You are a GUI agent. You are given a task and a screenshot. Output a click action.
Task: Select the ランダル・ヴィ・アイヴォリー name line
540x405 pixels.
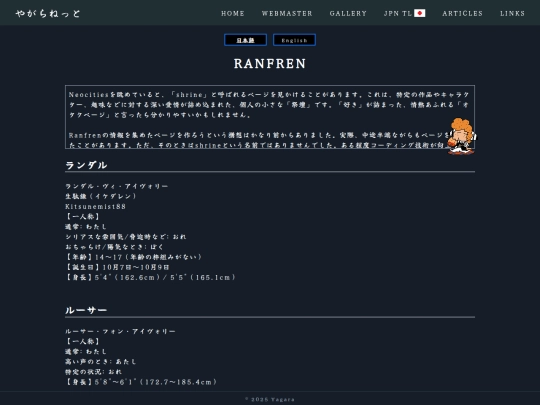tap(117, 186)
